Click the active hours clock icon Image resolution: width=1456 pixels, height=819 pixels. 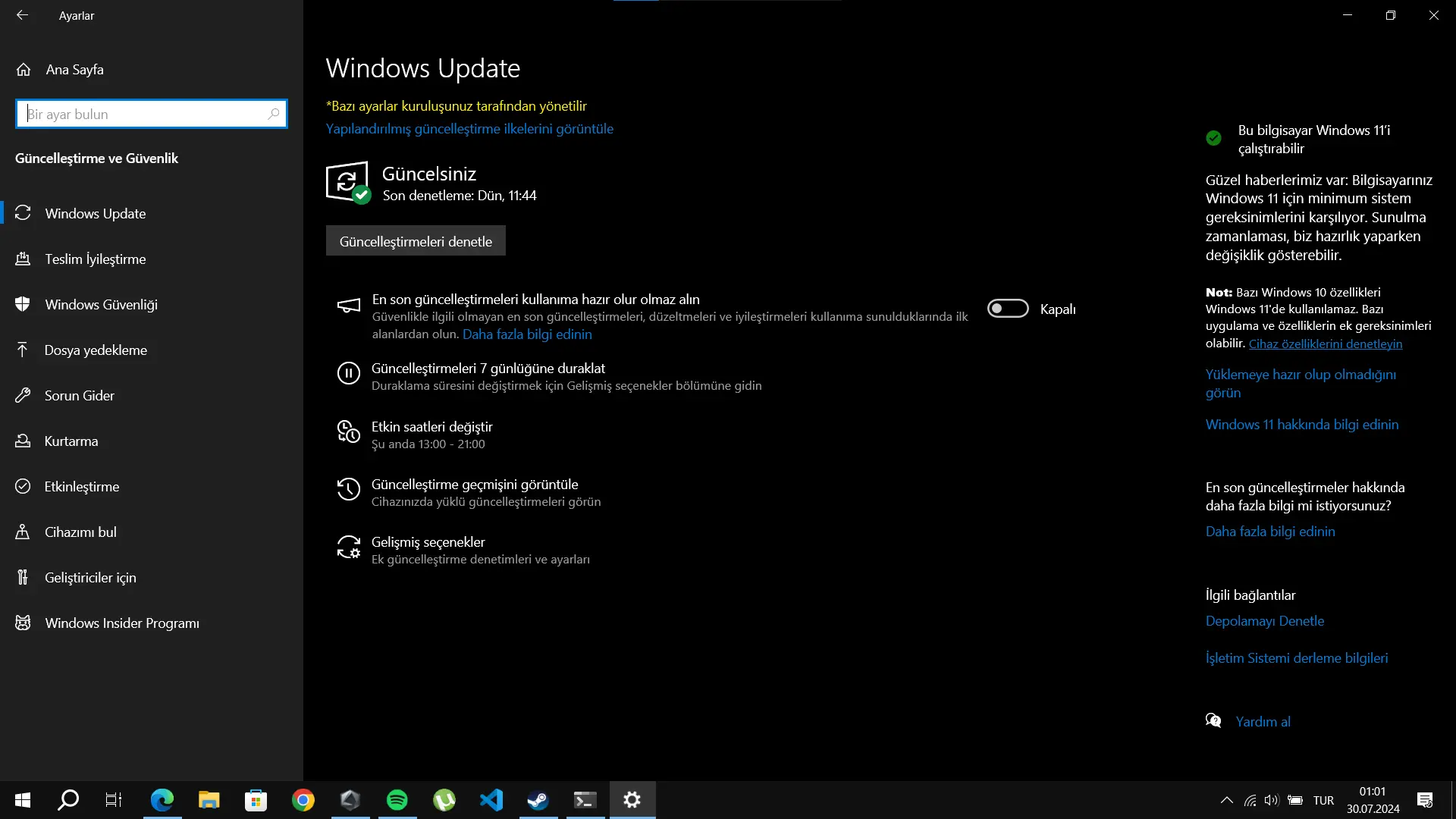[349, 431]
